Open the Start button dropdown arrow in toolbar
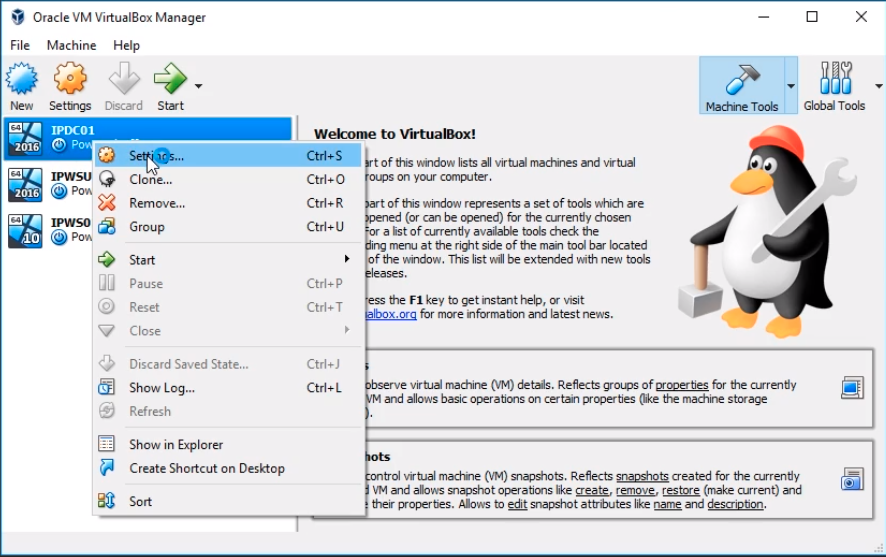This screenshot has height=557, width=886. point(198,86)
